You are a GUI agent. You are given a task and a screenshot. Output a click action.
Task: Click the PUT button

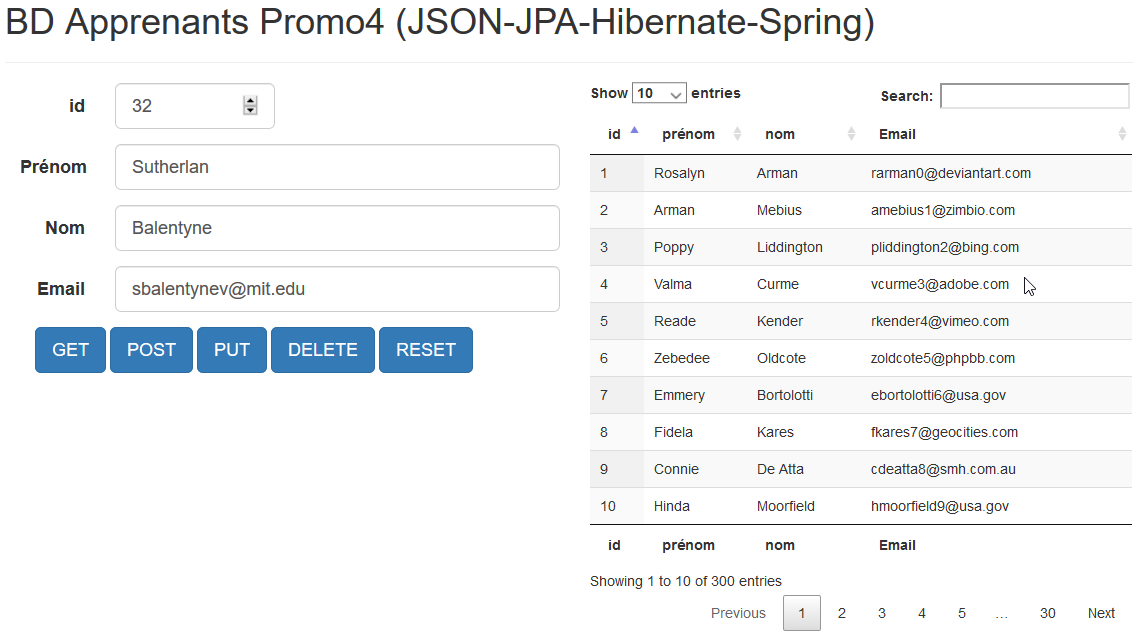(231, 349)
